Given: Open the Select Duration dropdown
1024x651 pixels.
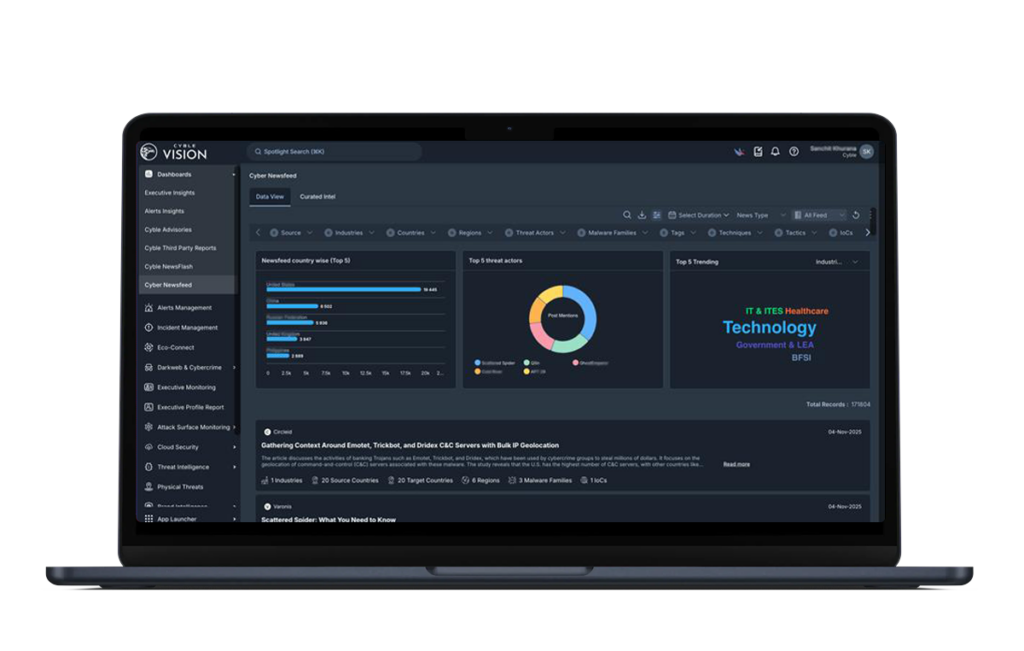Looking at the screenshot, I should [x=698, y=215].
